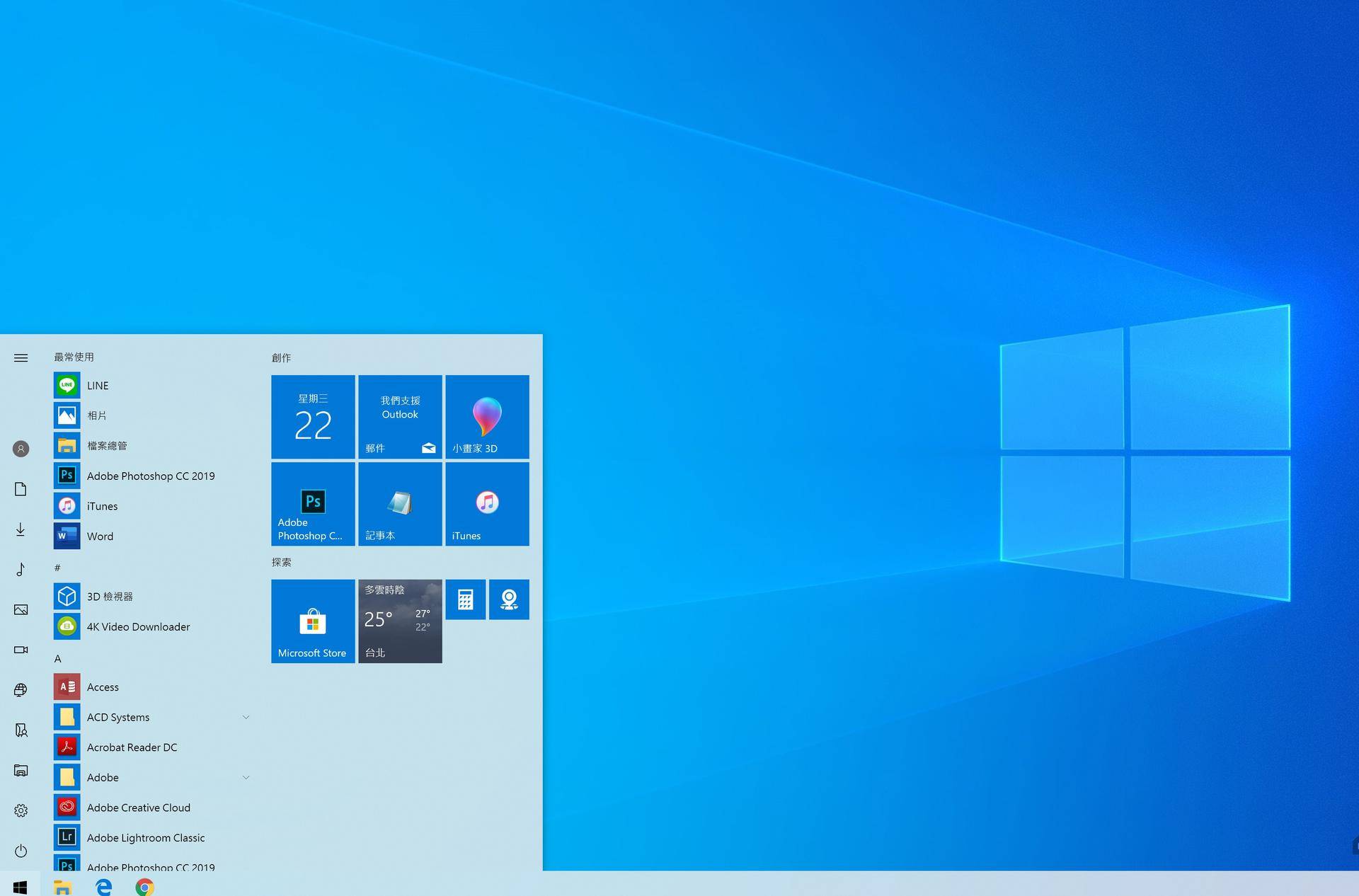
Task: Toggle the Start menu hamburger pane
Action: (x=21, y=357)
